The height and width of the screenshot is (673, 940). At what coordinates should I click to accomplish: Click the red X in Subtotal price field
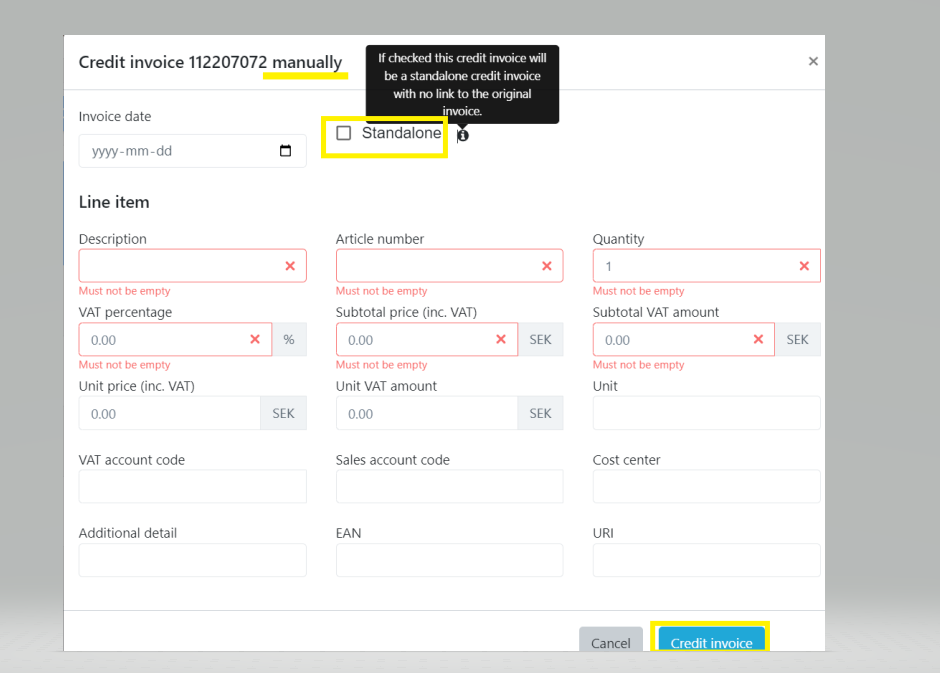point(501,340)
